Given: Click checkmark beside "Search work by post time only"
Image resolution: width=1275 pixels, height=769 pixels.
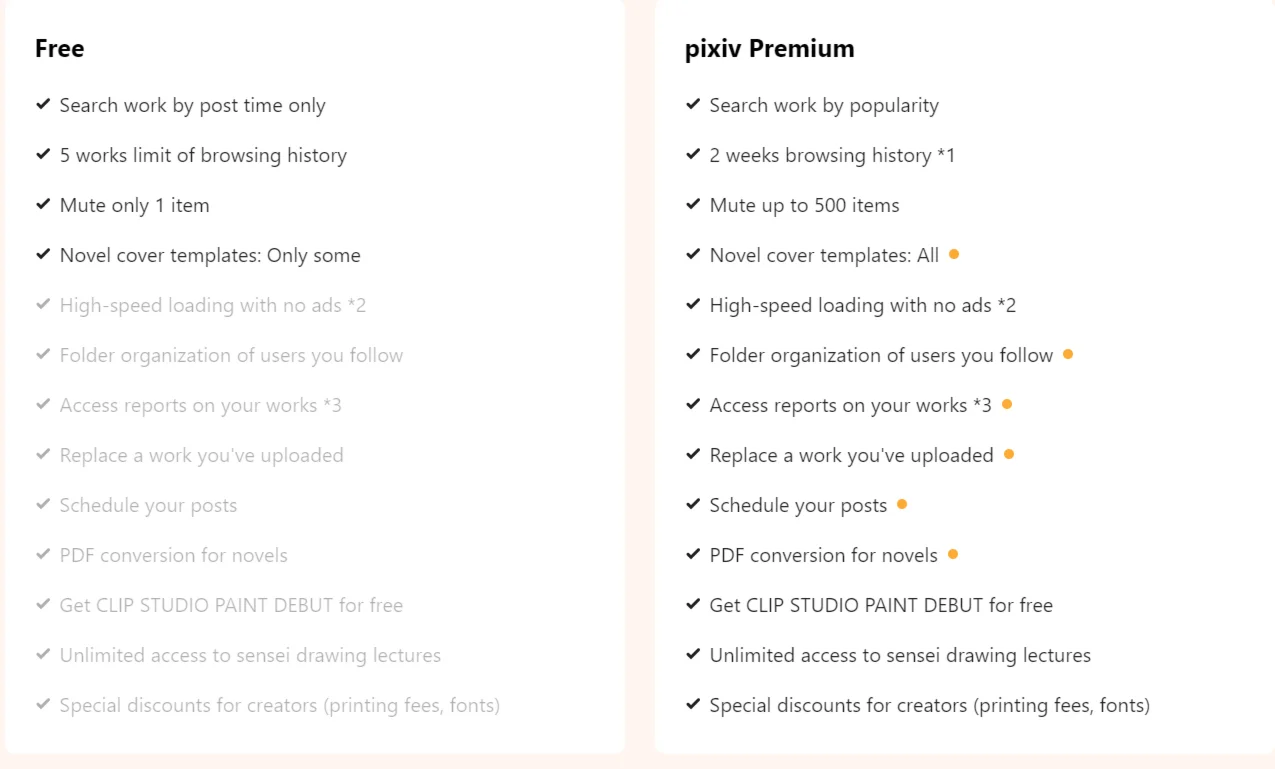Looking at the screenshot, I should tap(43, 104).
